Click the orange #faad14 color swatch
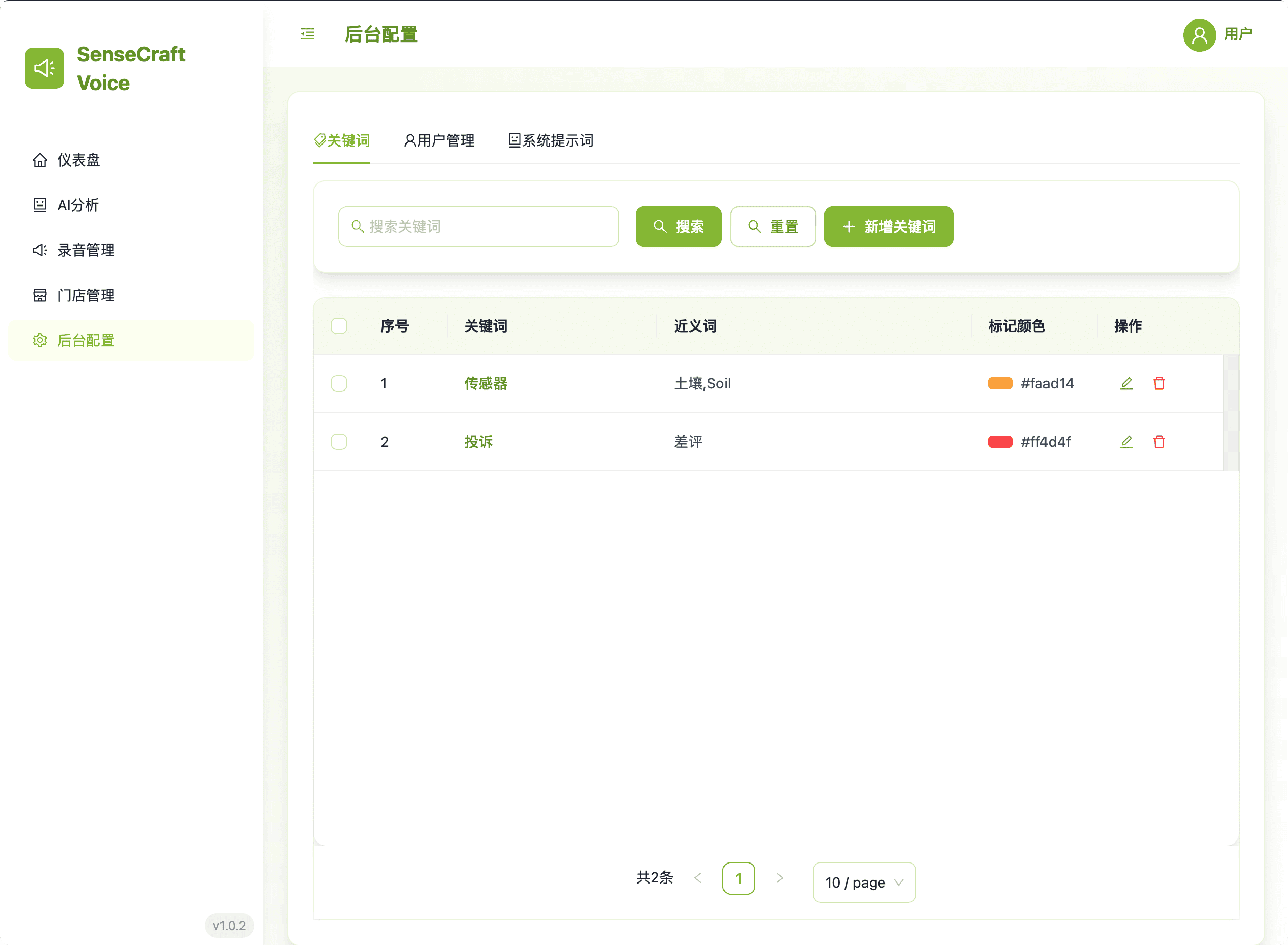The width and height of the screenshot is (1288, 945). pyautogui.click(x=1000, y=383)
